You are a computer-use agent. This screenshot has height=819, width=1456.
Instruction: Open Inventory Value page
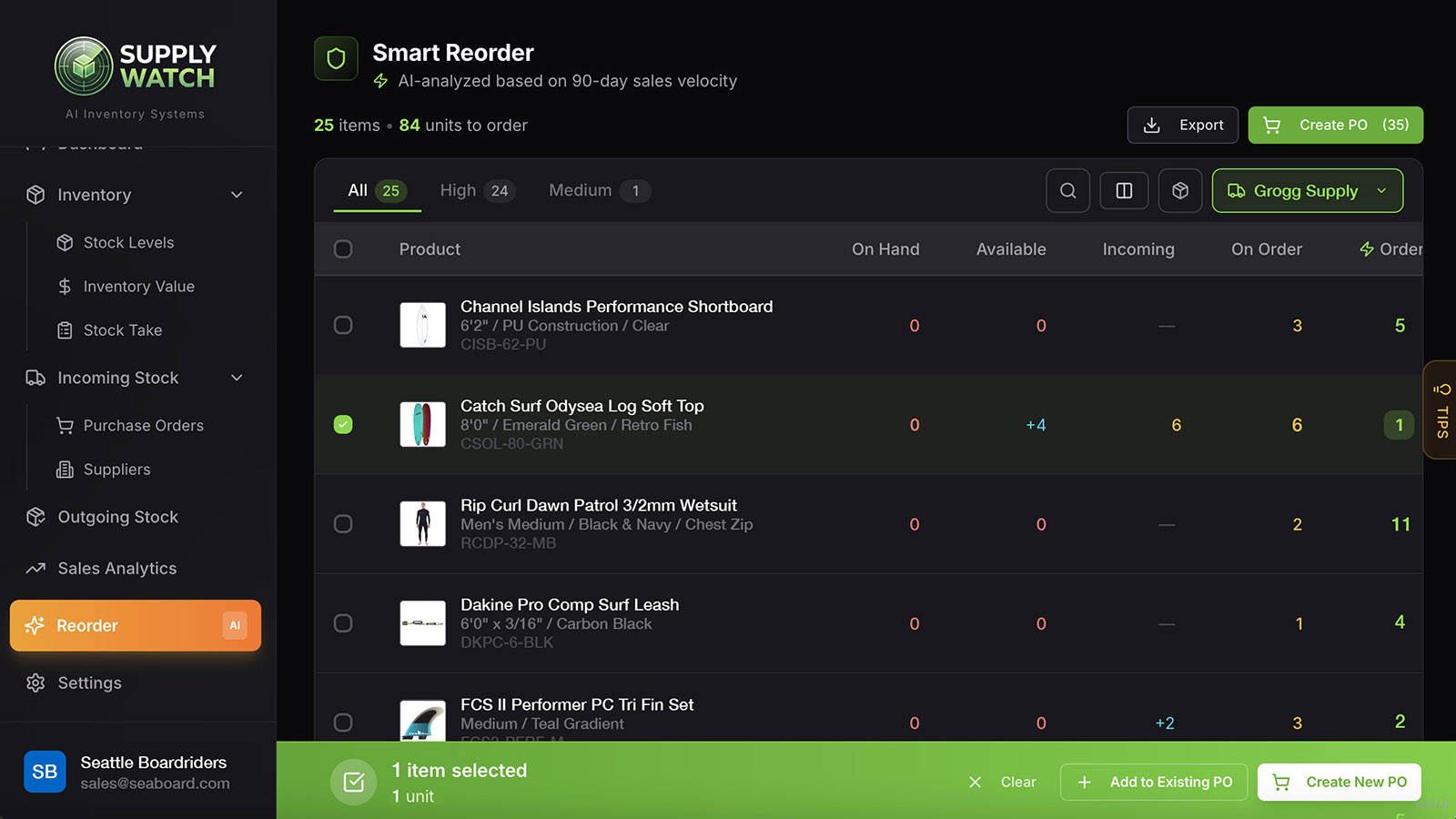tap(138, 287)
